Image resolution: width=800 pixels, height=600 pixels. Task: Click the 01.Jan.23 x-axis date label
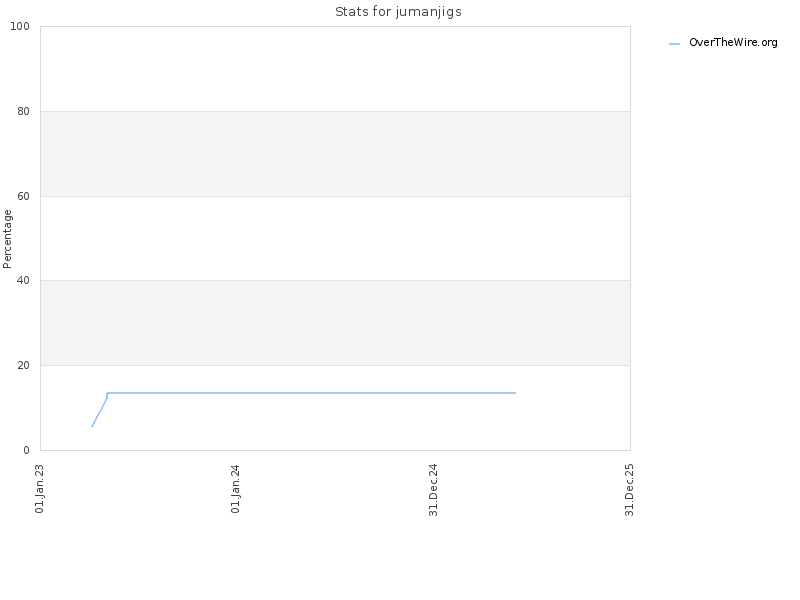click(39, 488)
